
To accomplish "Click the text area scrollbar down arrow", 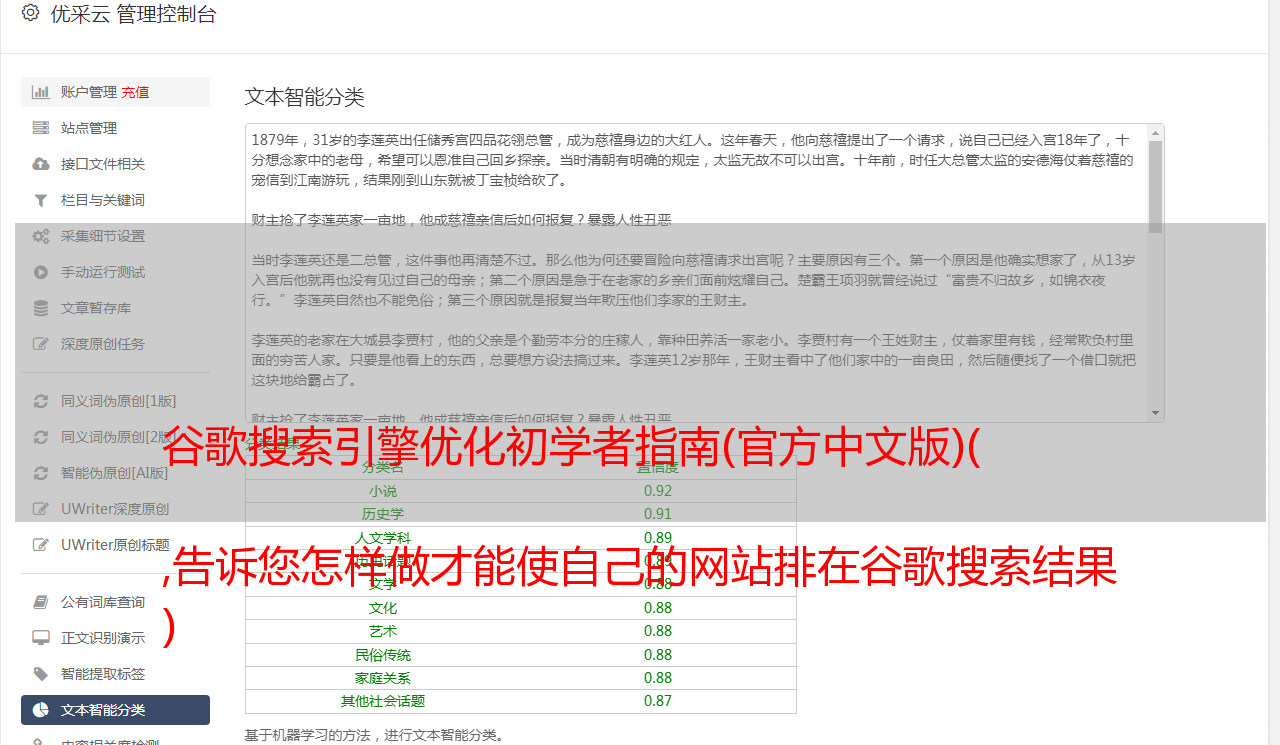I will point(1156,414).
